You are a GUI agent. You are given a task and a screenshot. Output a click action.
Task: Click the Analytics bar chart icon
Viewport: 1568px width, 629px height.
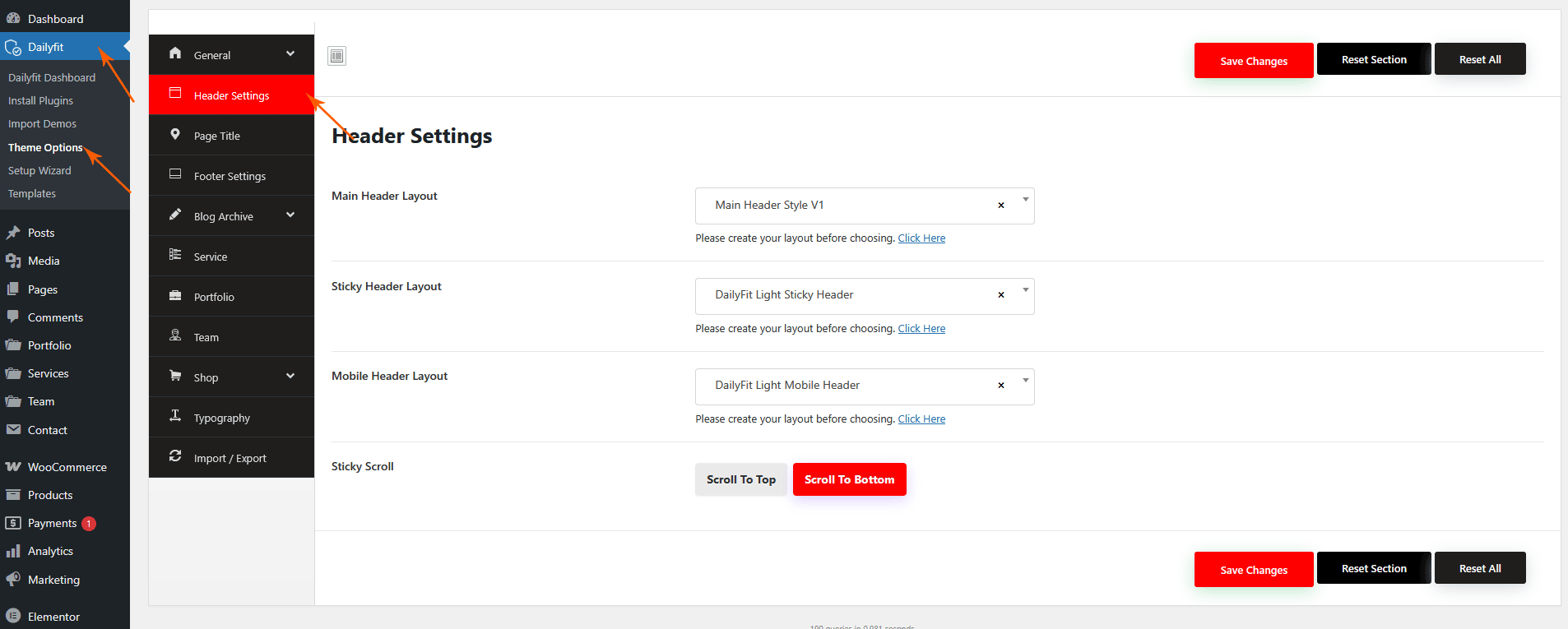pyautogui.click(x=13, y=552)
